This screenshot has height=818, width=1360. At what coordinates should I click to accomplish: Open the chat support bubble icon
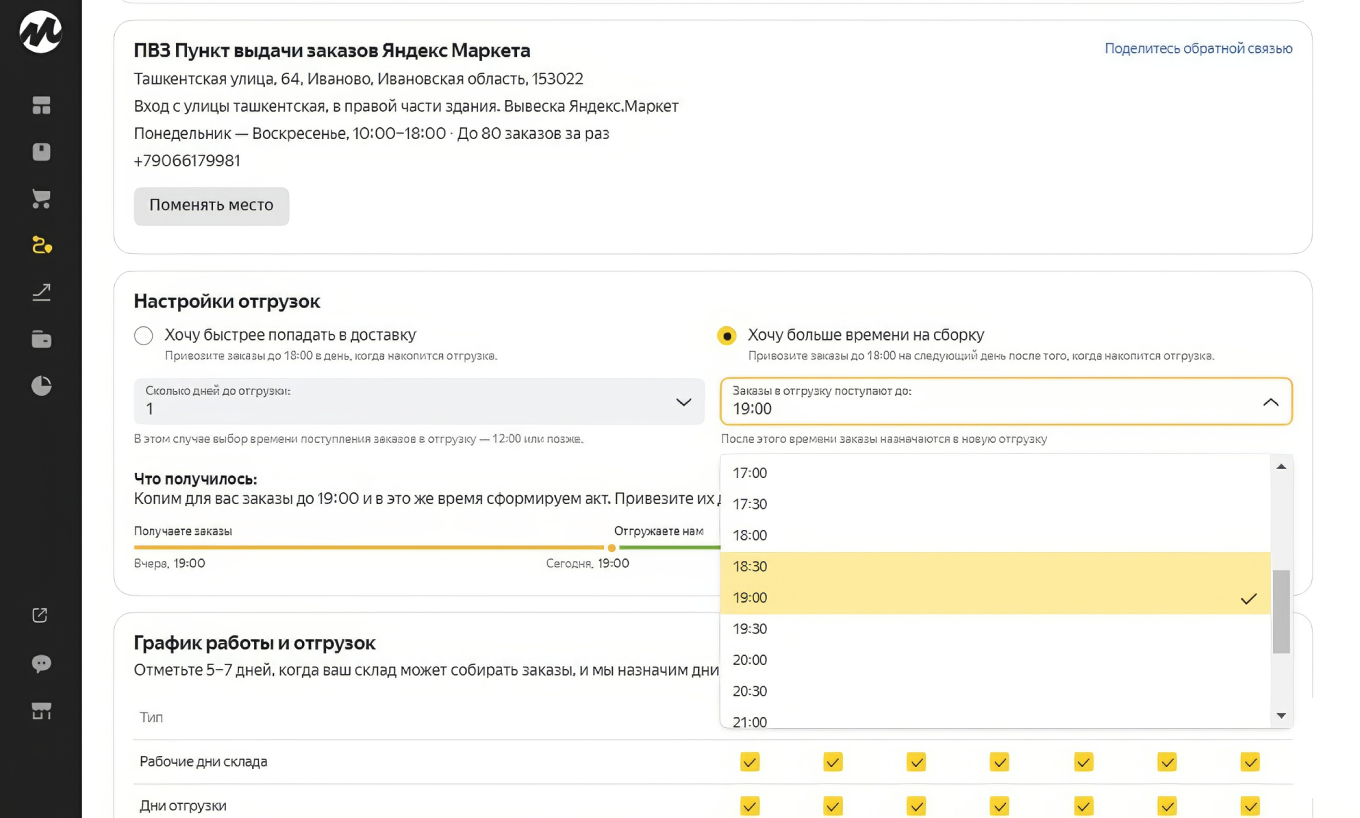[x=41, y=663]
